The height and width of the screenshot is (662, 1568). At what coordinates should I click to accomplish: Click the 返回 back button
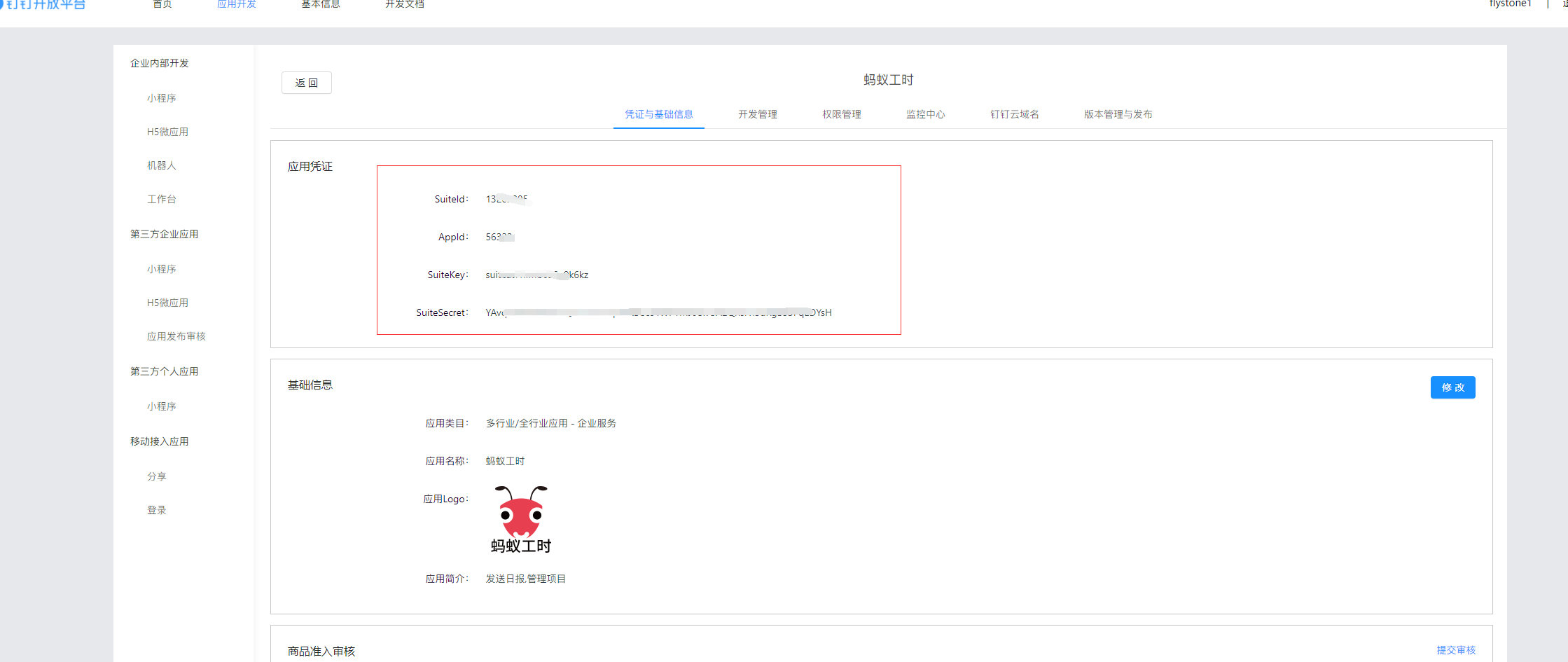(x=306, y=83)
